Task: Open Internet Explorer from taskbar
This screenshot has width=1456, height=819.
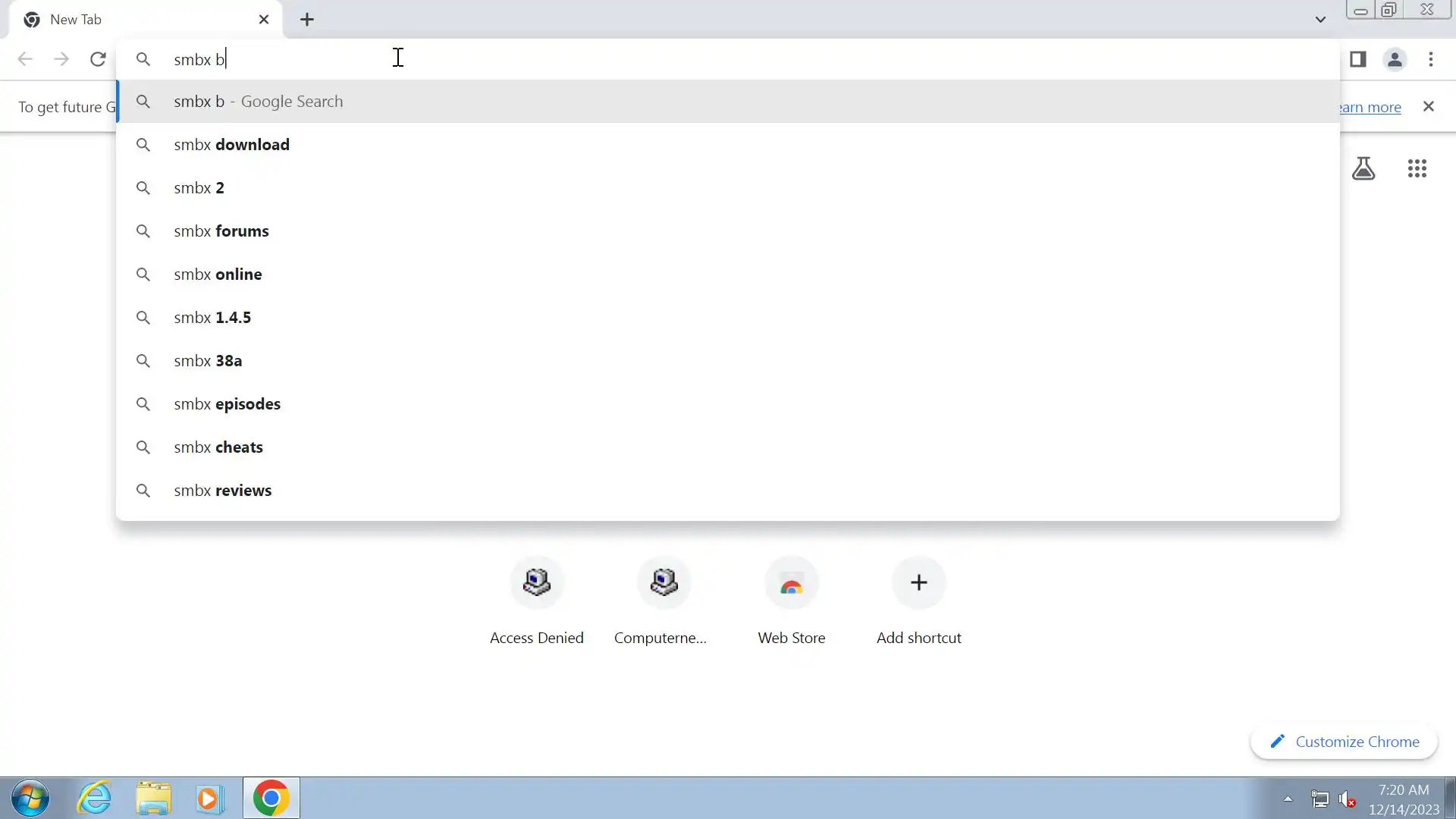Action: click(x=94, y=799)
